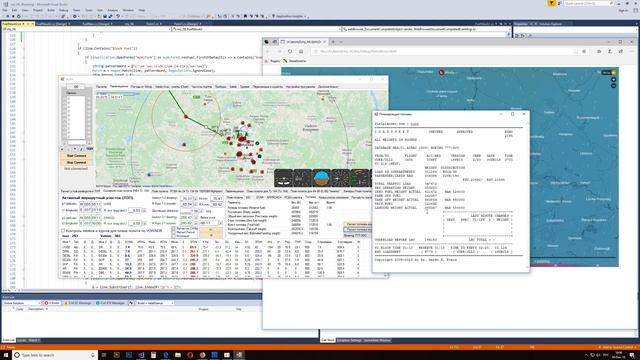This screenshot has width=640, height=360.
Task: Open the Build menu in Visual Studio
Action: pos(51,10)
